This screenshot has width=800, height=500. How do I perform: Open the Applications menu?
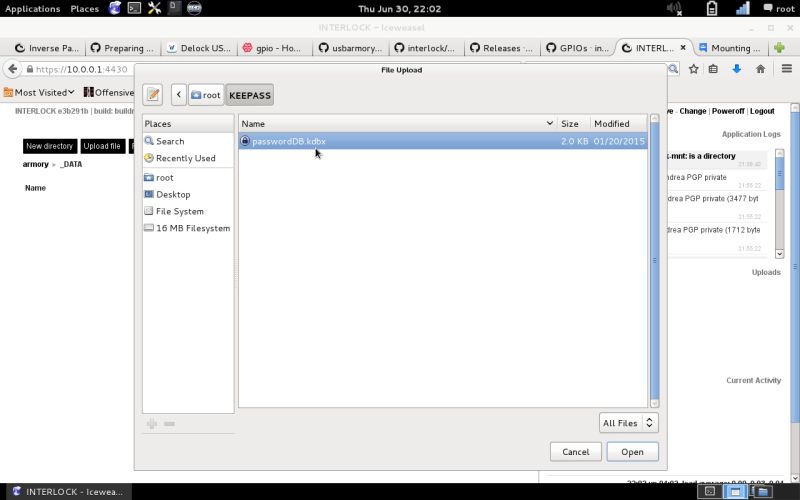[33, 9]
